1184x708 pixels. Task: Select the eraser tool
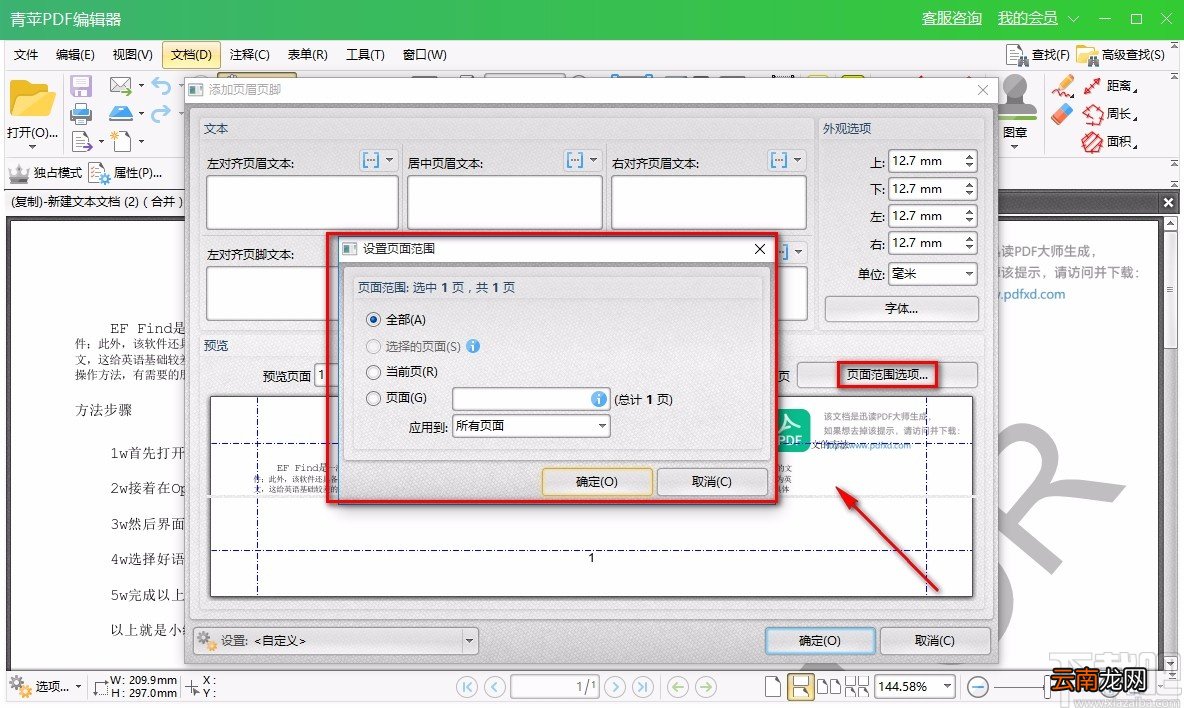tap(1062, 114)
